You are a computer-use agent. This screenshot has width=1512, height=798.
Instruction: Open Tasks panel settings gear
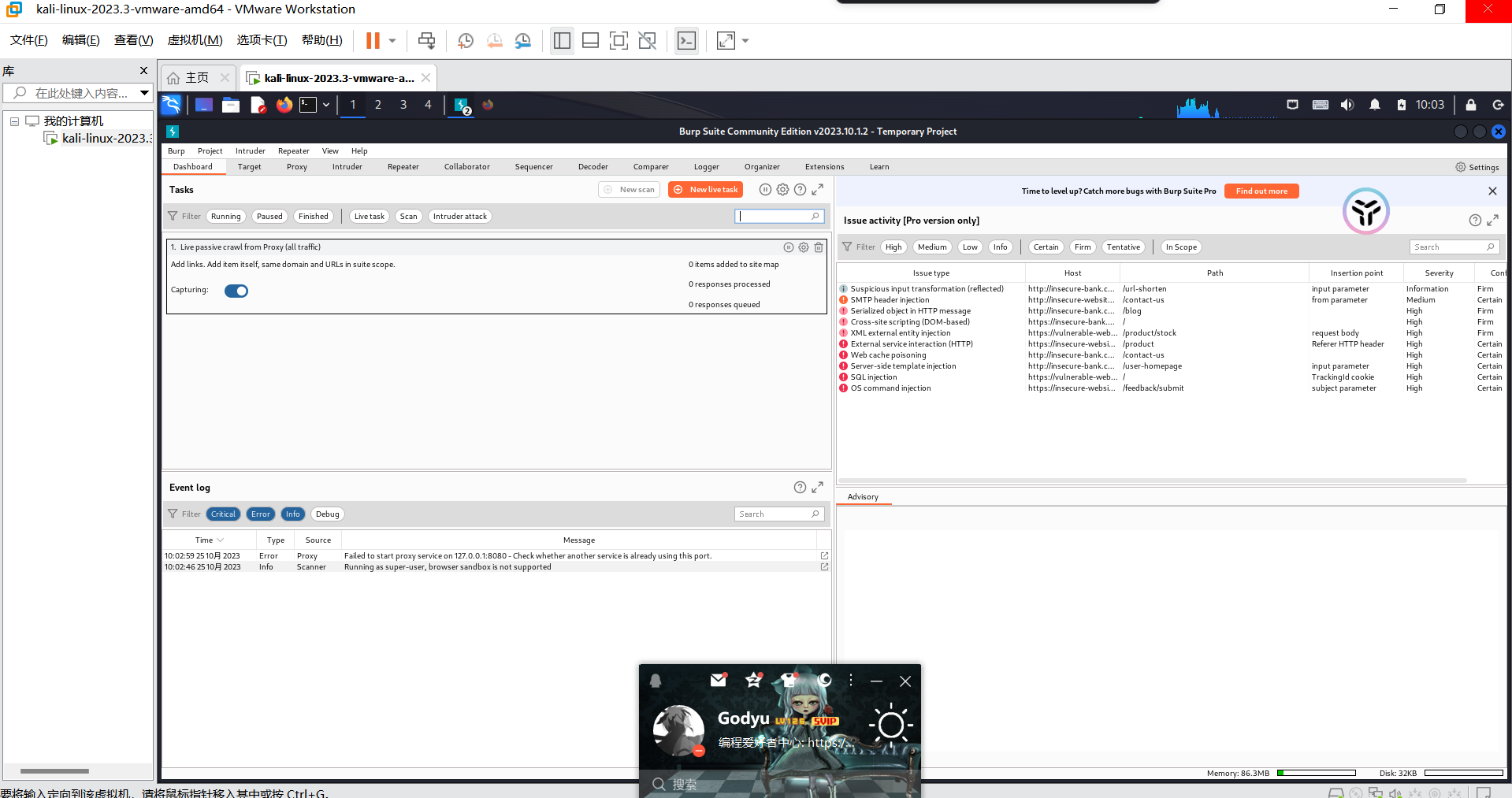coord(782,190)
